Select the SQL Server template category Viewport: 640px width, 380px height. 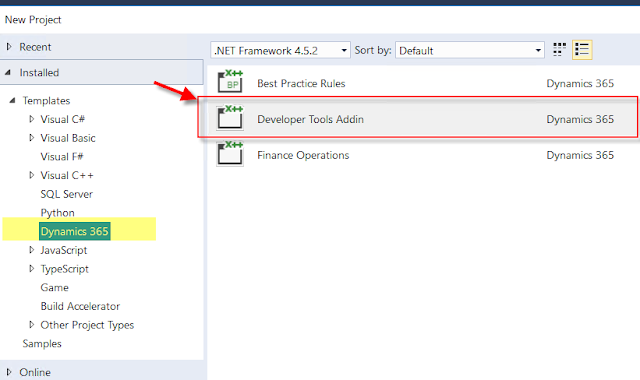67,194
